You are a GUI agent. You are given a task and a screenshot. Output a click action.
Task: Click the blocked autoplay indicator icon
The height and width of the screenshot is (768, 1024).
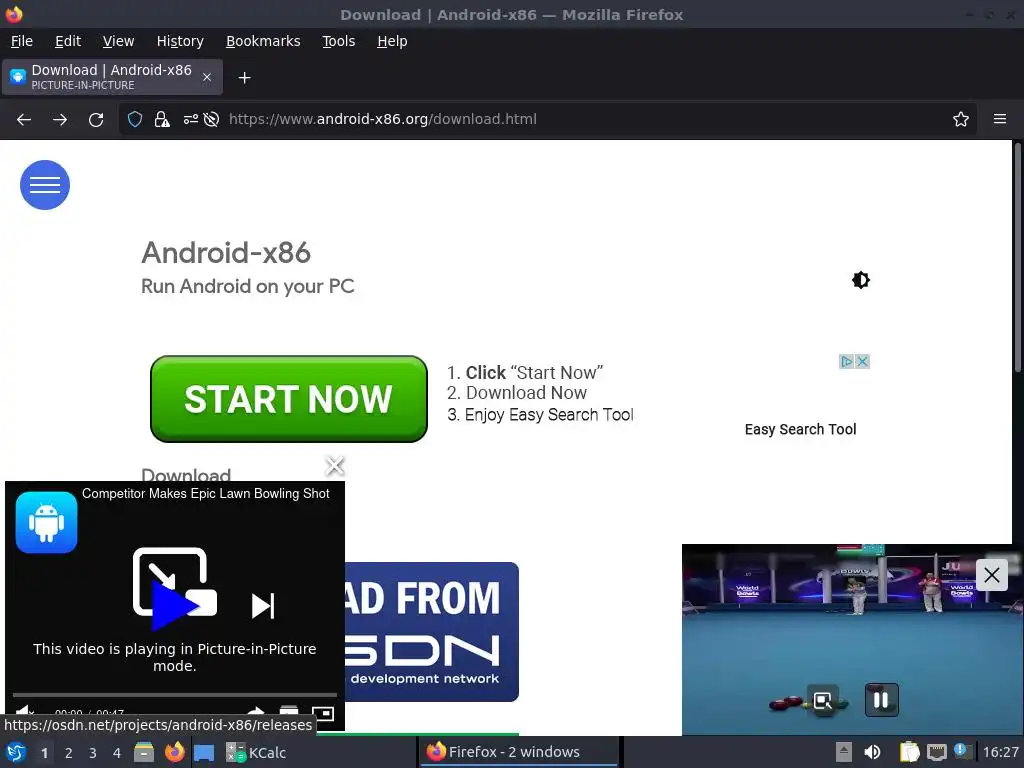coord(211,120)
